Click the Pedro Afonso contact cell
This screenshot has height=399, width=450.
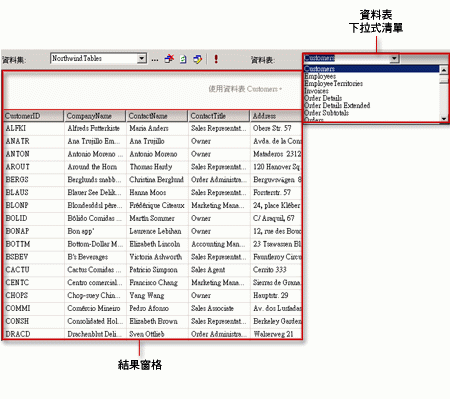(x=157, y=308)
